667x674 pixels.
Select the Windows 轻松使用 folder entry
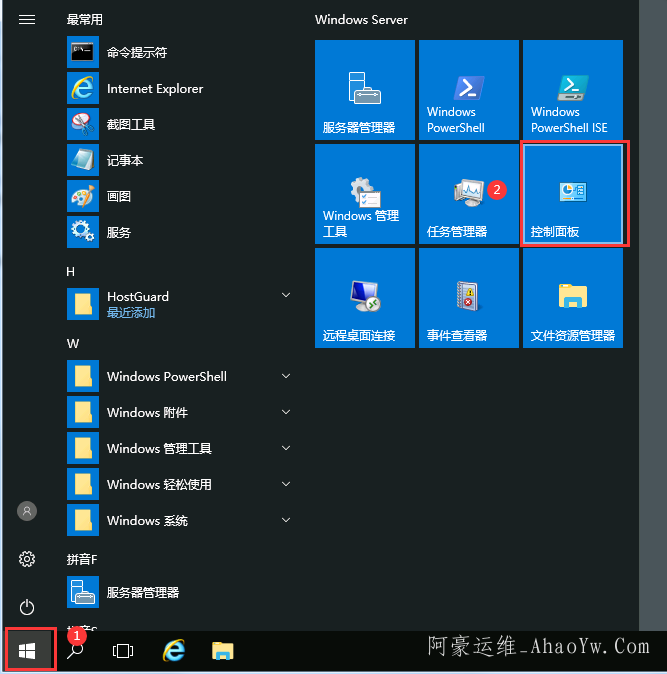pyautogui.click(x=180, y=484)
